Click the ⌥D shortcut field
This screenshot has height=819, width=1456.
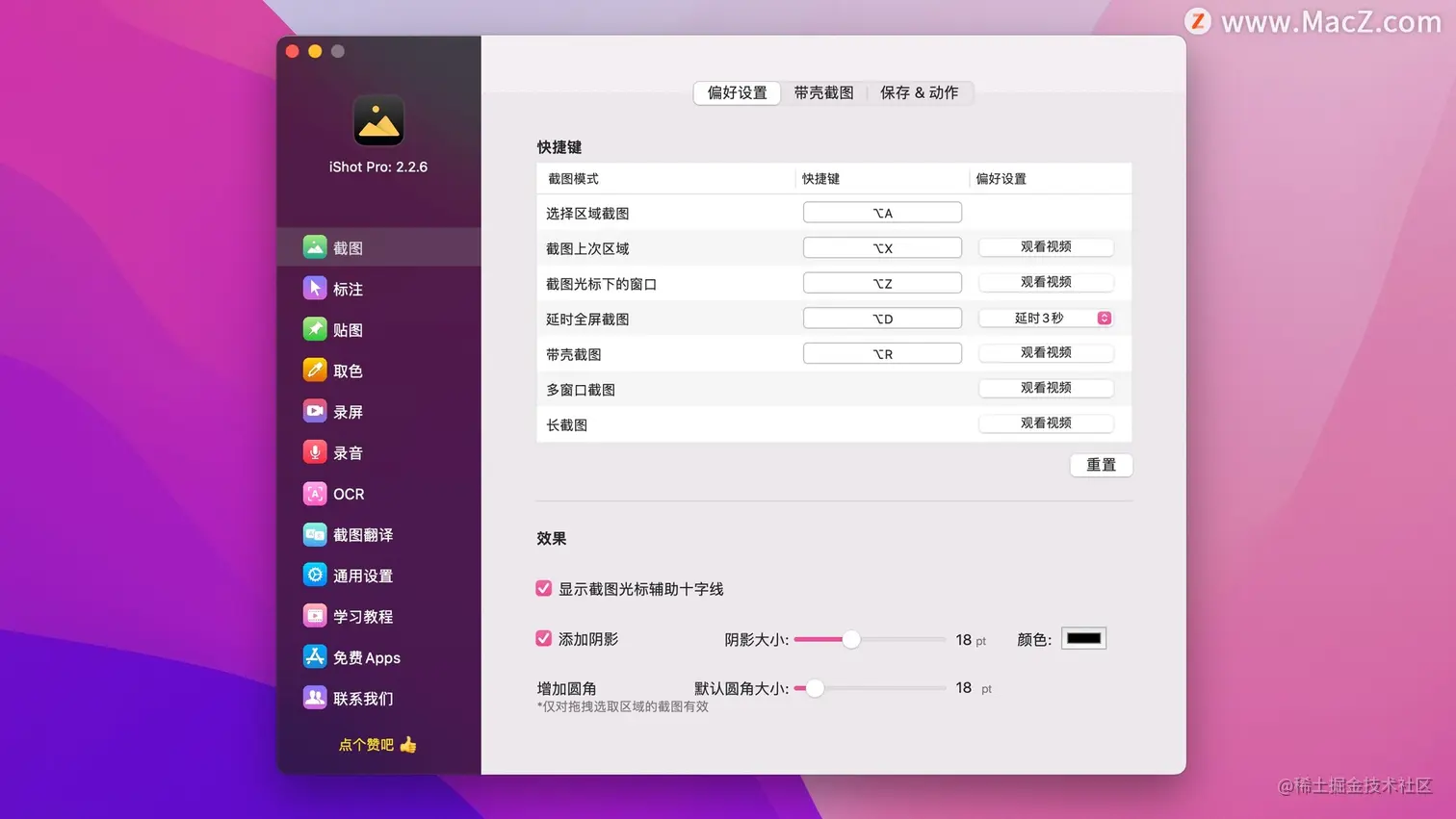[x=882, y=319]
